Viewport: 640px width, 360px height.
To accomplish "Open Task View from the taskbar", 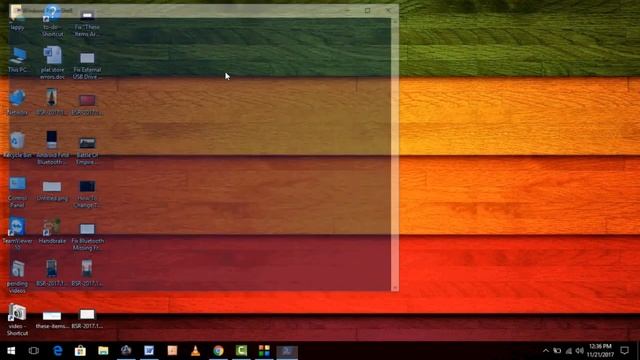I will (x=33, y=351).
